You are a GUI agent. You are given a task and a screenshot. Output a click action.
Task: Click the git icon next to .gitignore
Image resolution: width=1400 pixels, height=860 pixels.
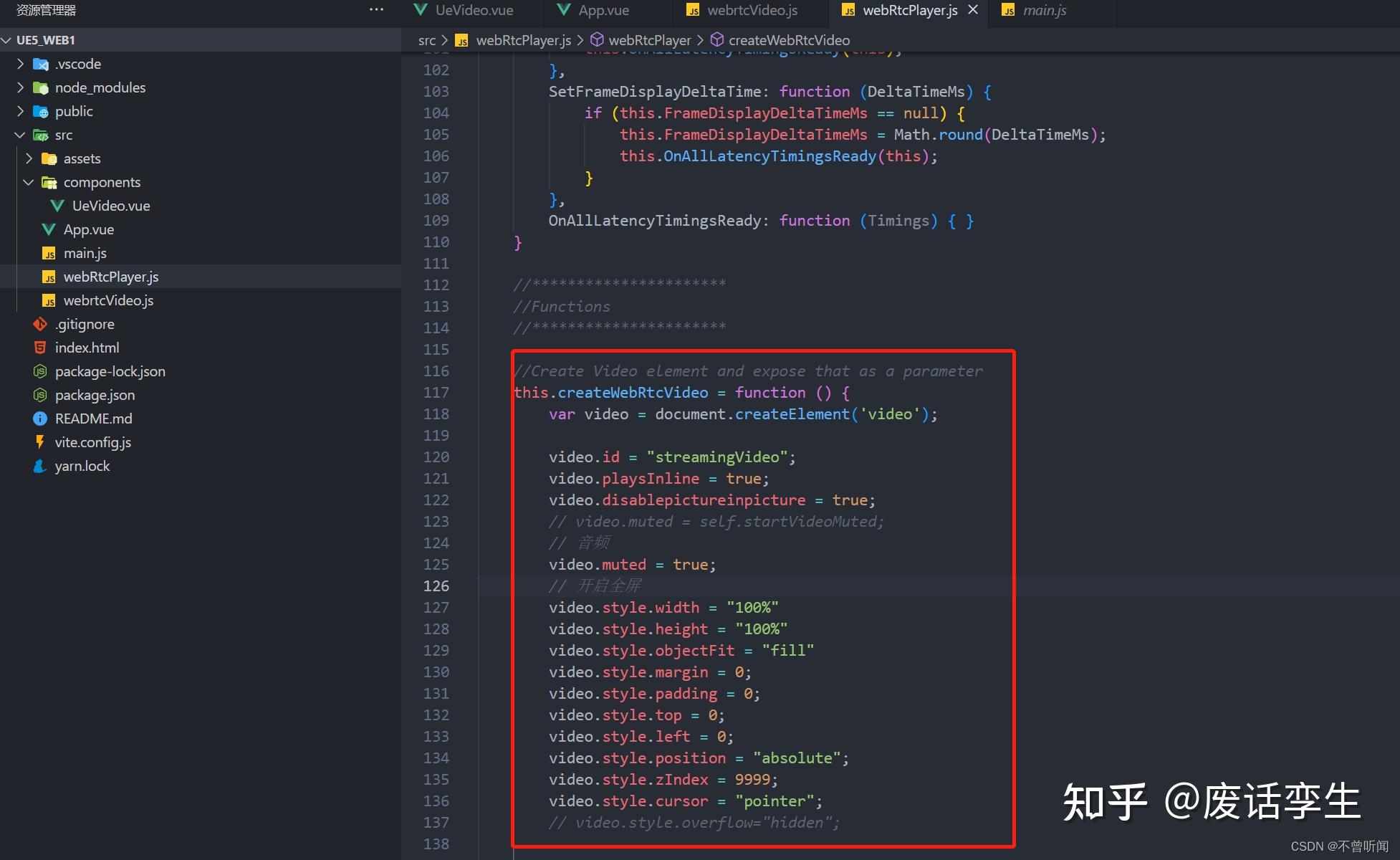point(41,324)
